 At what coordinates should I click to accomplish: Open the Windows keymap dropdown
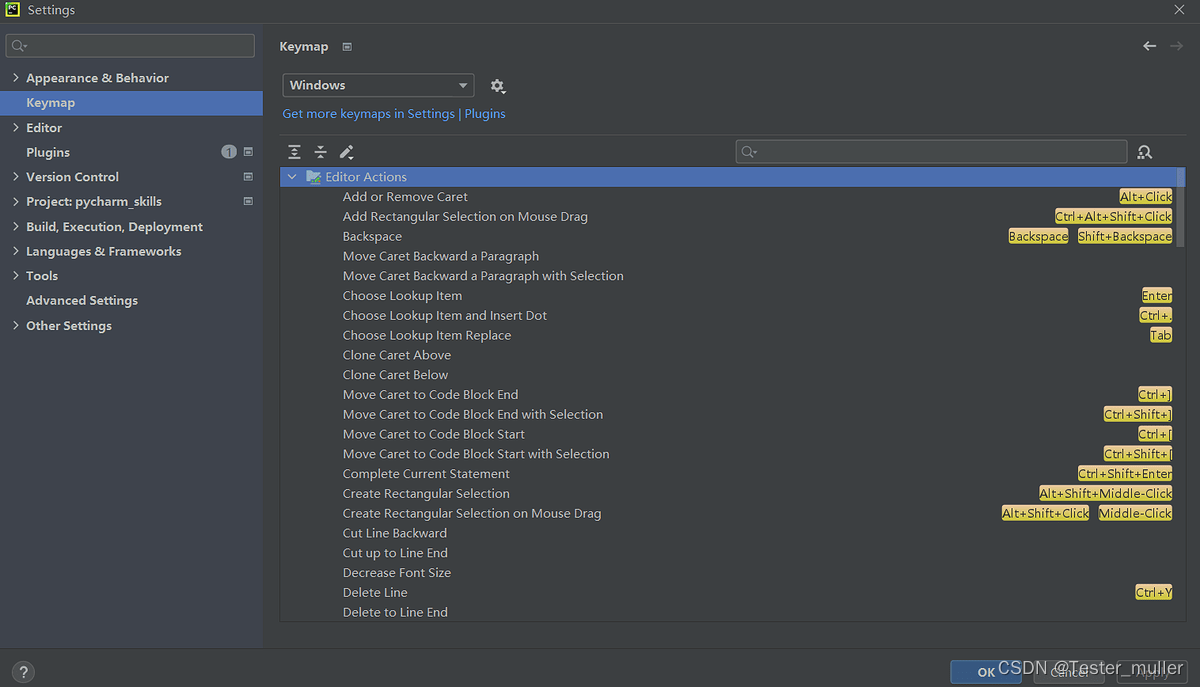click(x=378, y=86)
